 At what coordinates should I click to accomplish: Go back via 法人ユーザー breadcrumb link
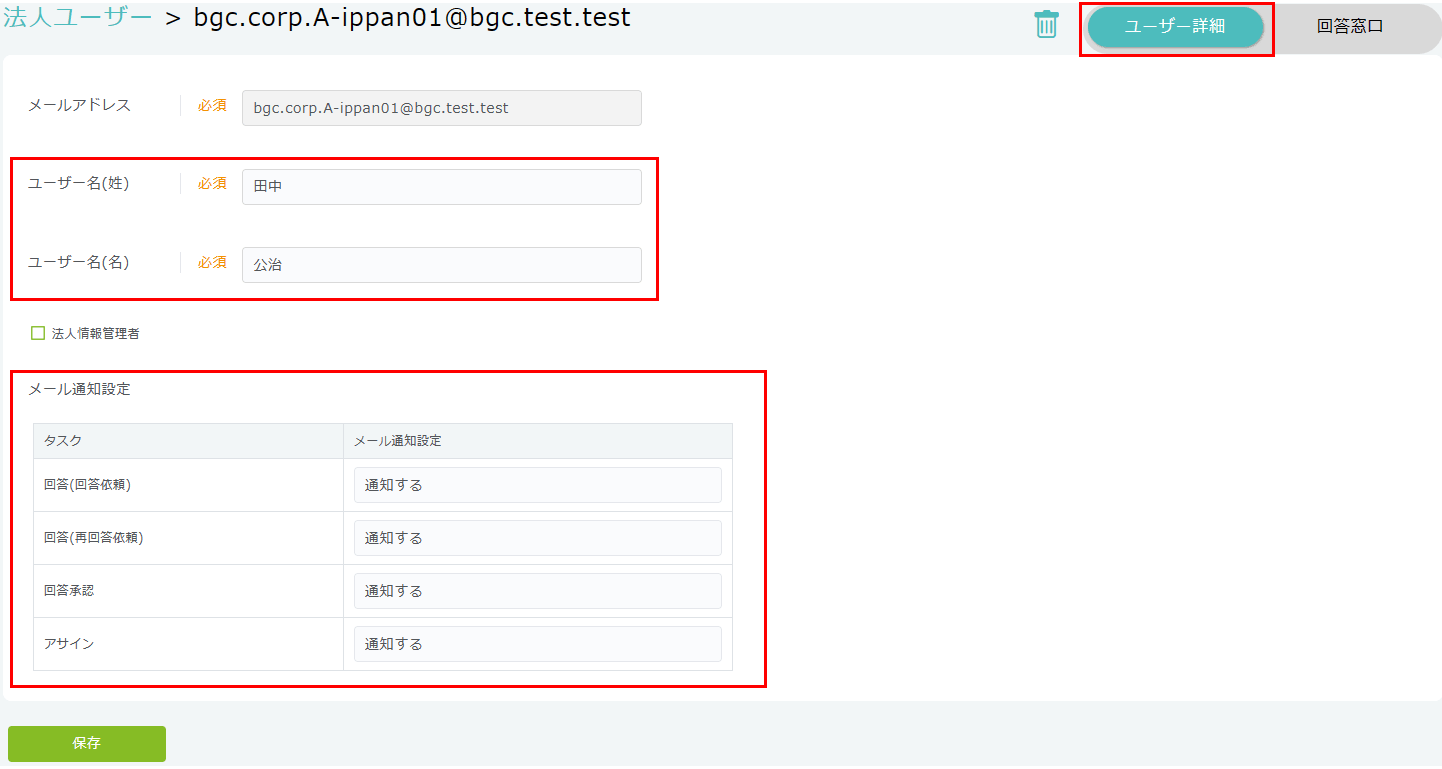pos(78,18)
